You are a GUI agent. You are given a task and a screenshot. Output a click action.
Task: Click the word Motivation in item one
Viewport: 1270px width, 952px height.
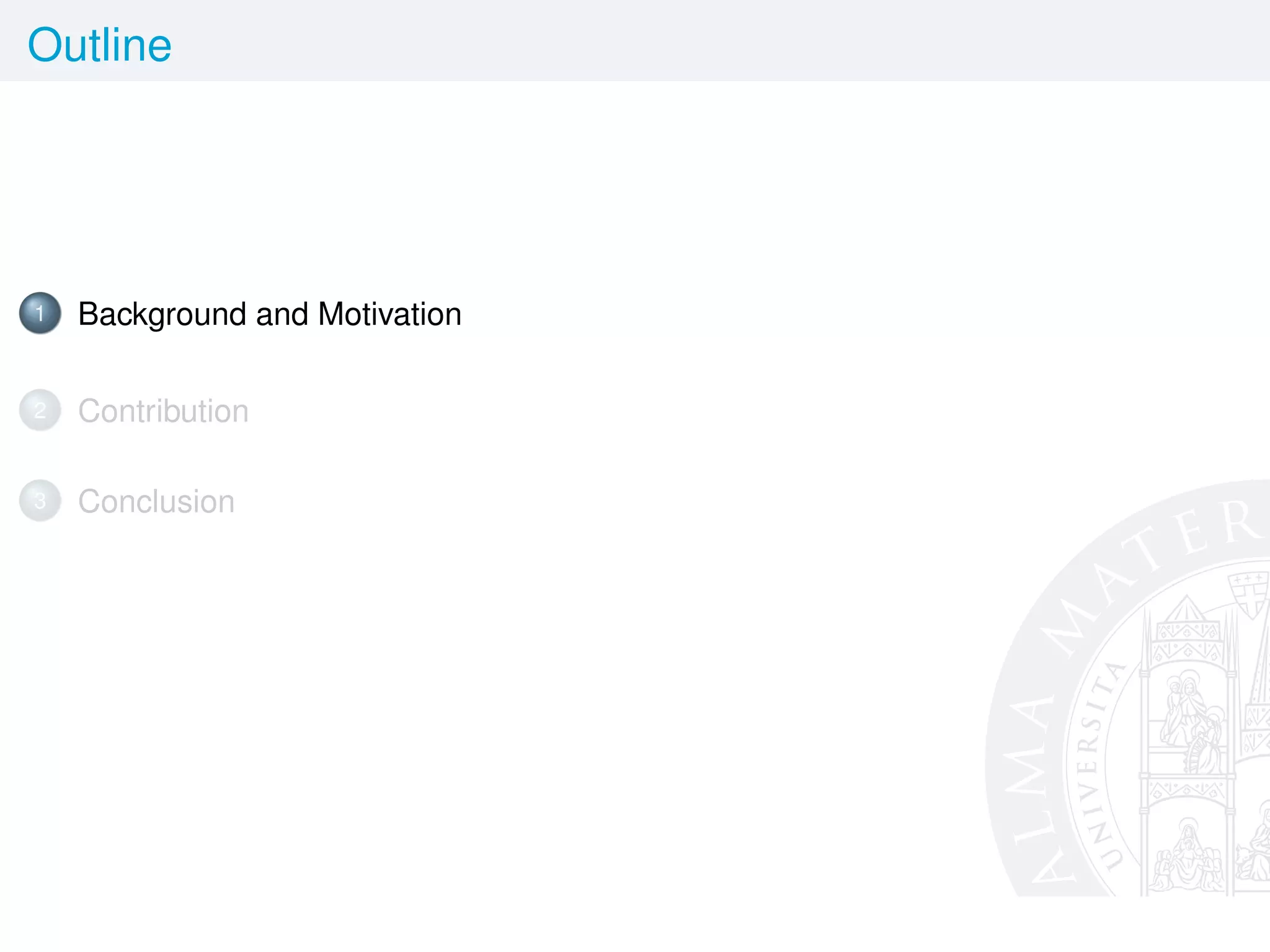click(x=390, y=314)
